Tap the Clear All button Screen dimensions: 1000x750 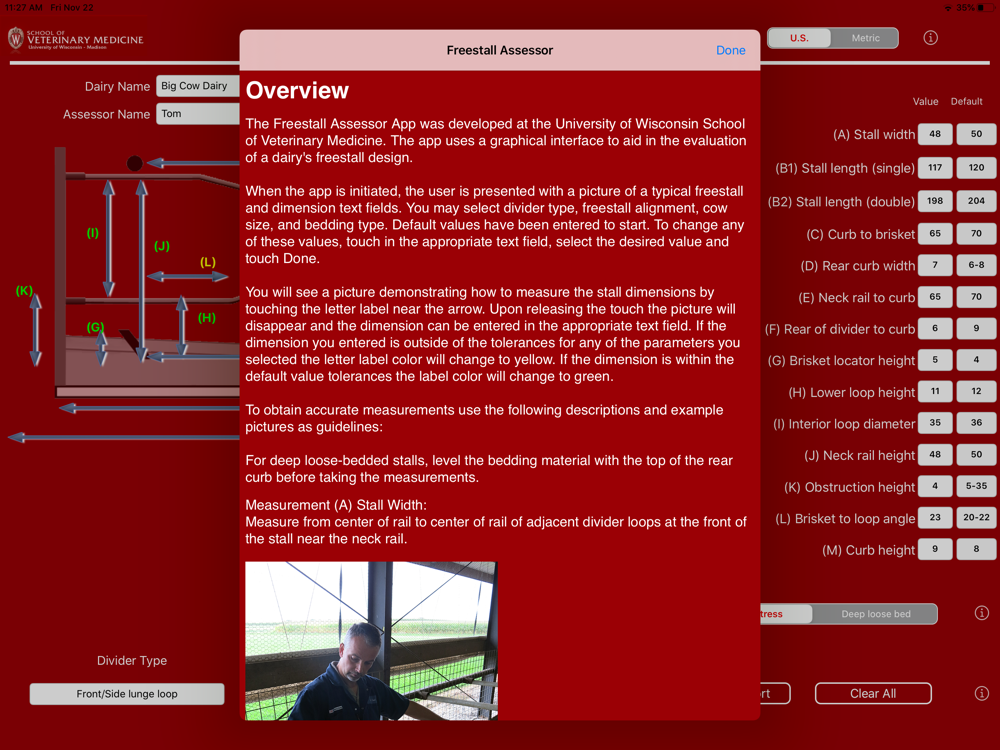873,693
